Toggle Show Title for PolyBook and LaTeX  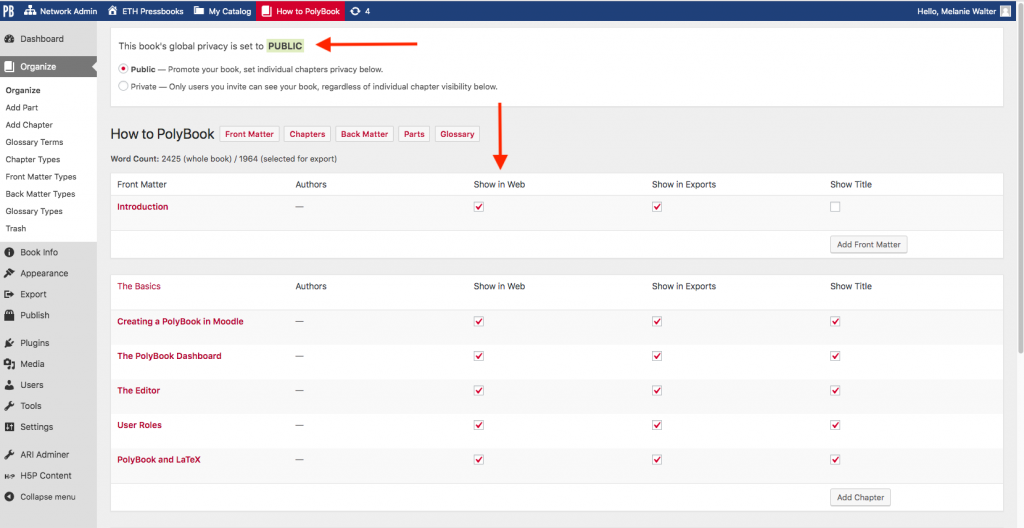pos(835,459)
